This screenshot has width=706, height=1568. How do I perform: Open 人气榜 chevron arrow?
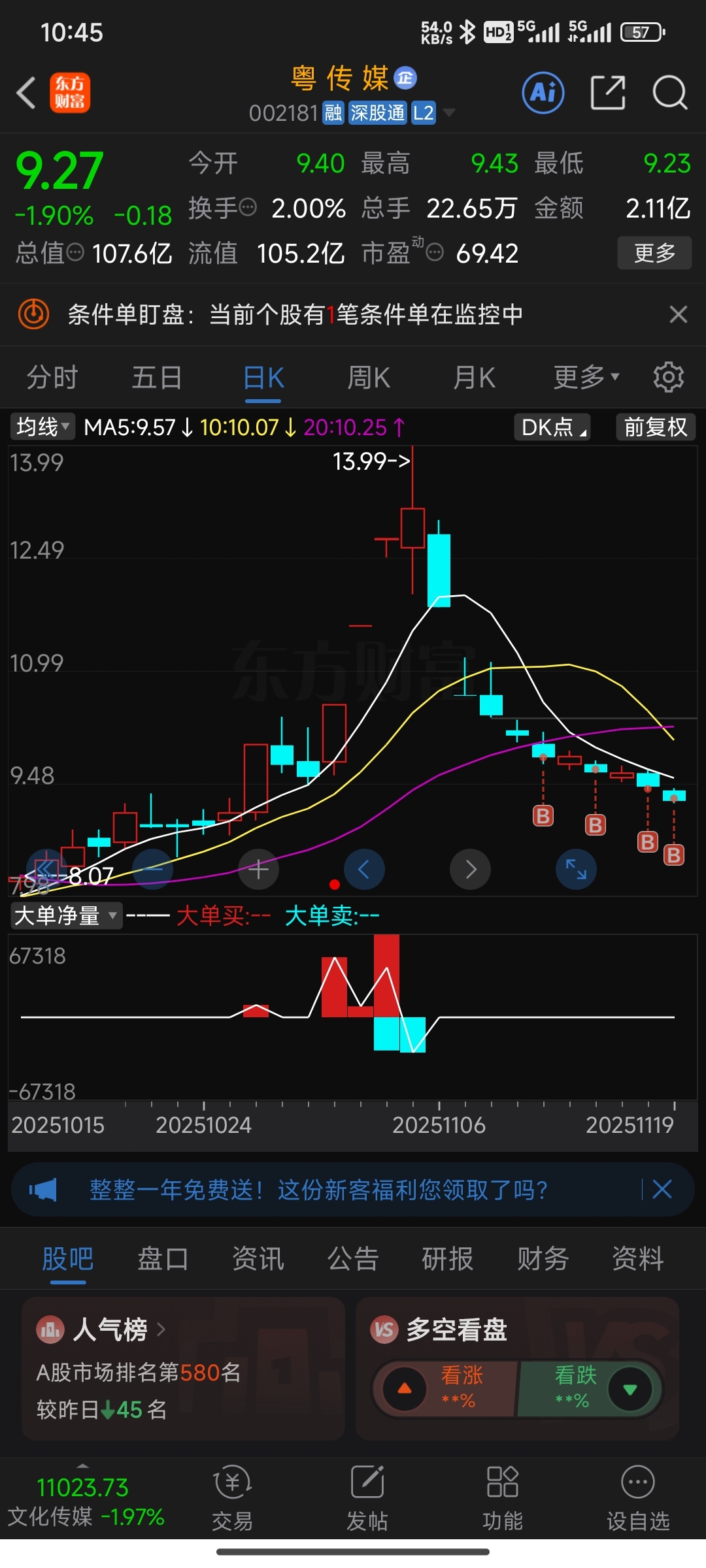(161, 1330)
